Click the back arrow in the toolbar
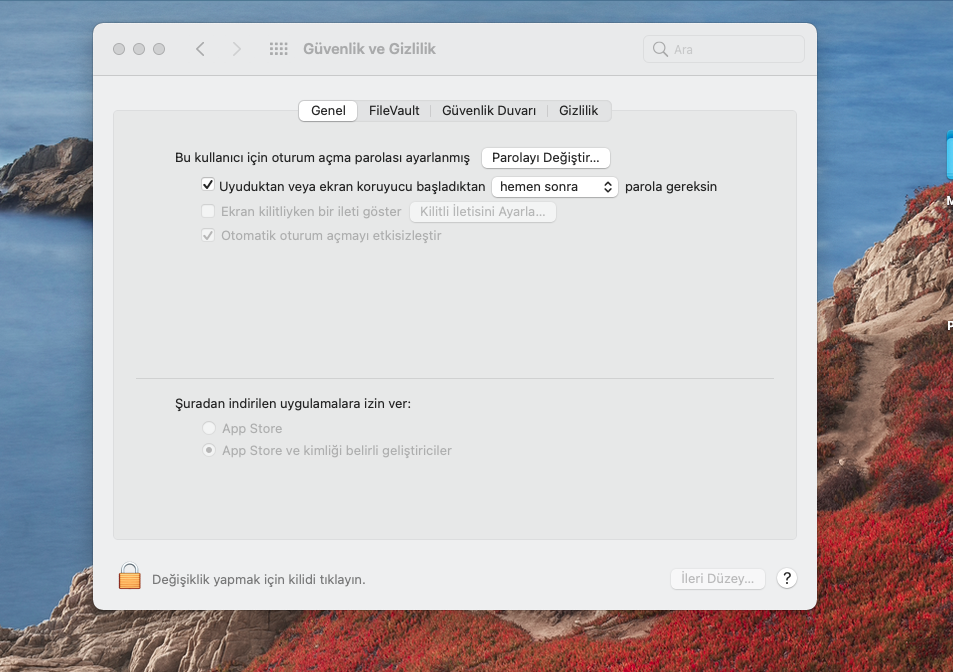953x672 pixels. pyautogui.click(x=200, y=49)
